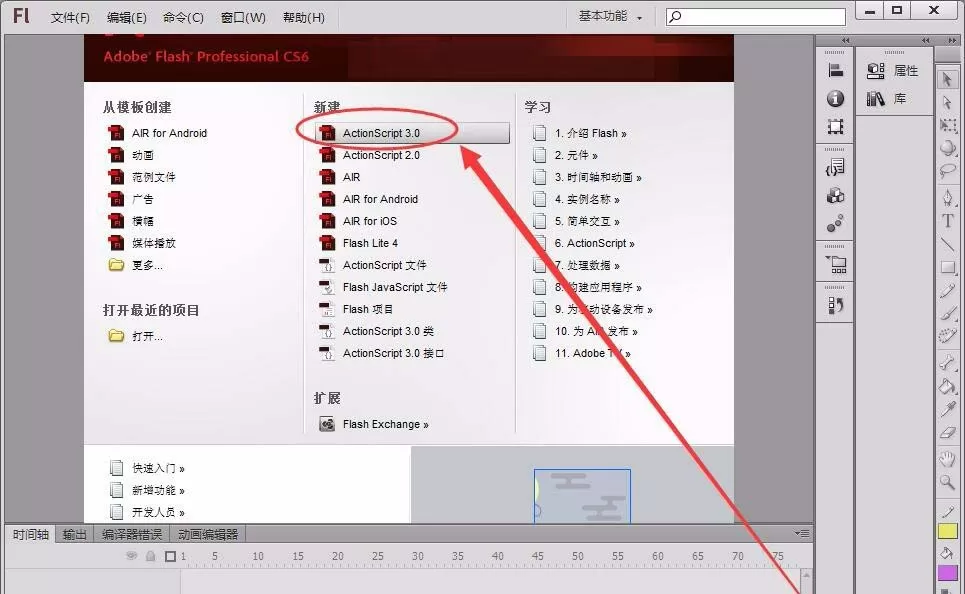Toggle the timeline lock-all-layers icon

click(x=150, y=556)
